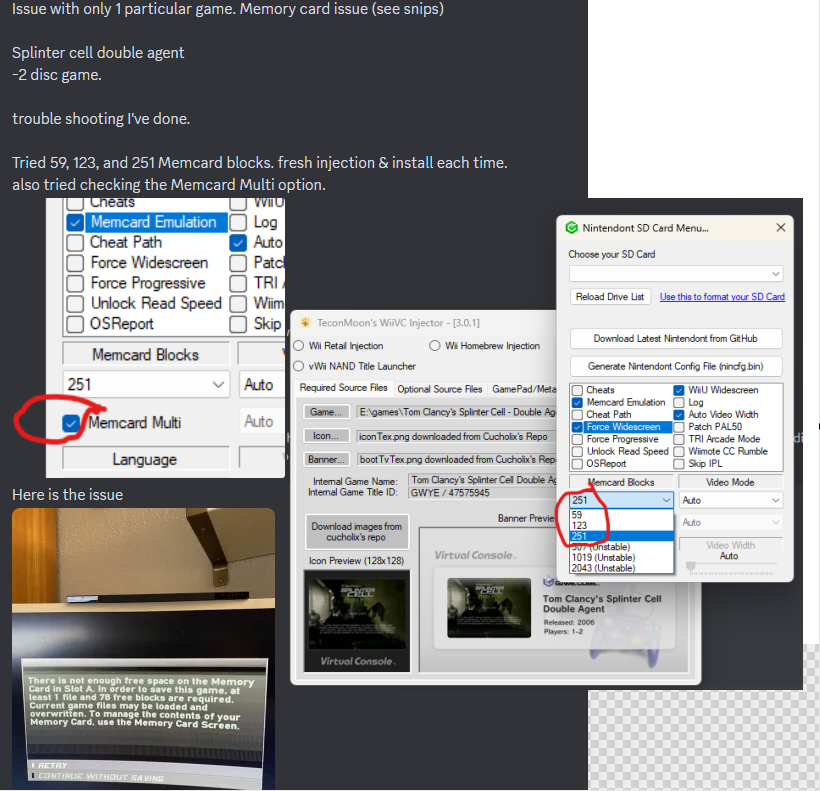Viewport: 820px width, 791px height.
Task: Select 1019 (Unstable) memcard option
Action: point(621,558)
